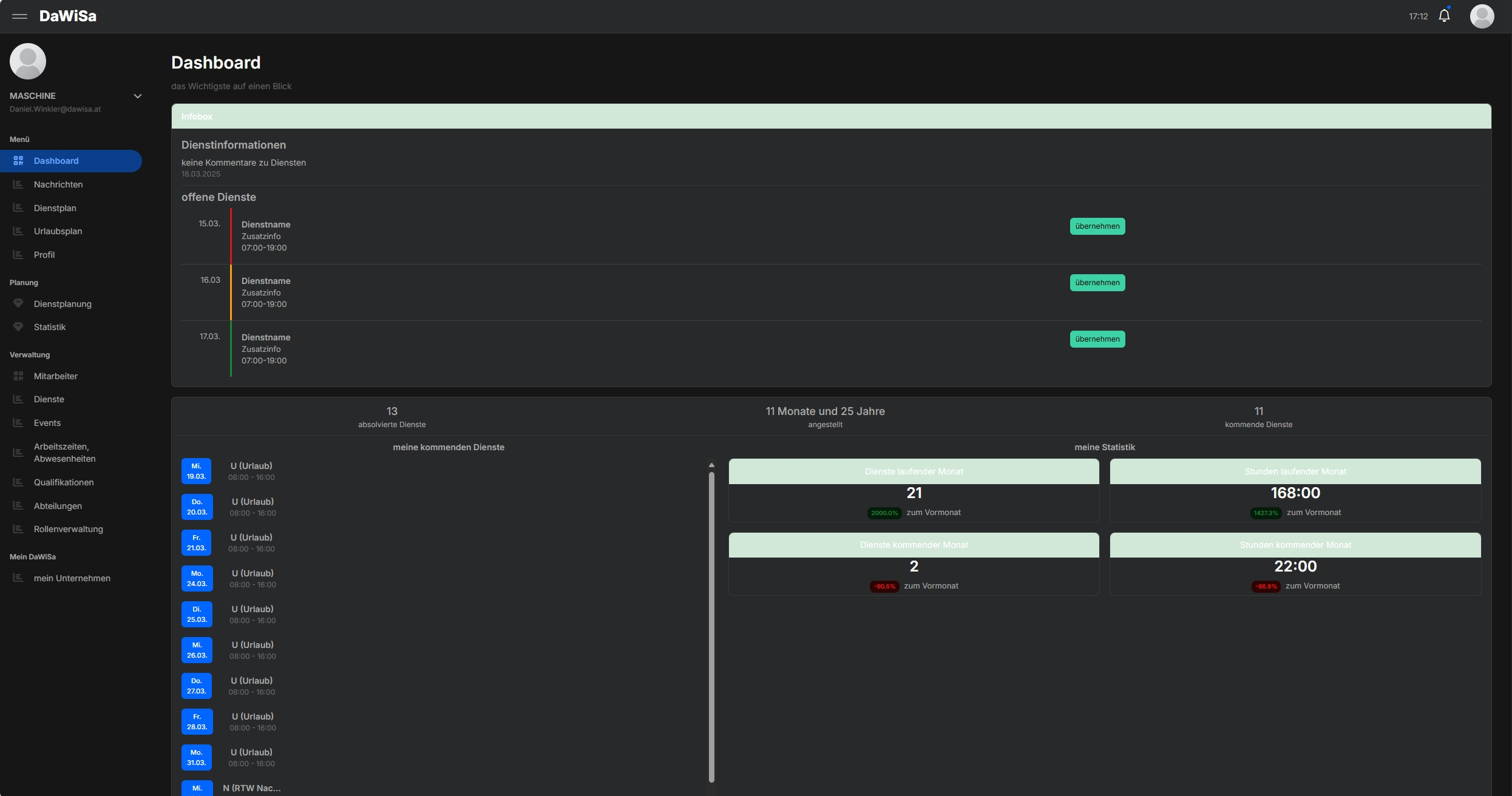
Task: Click the sidebar profile avatar picture
Action: [28, 61]
